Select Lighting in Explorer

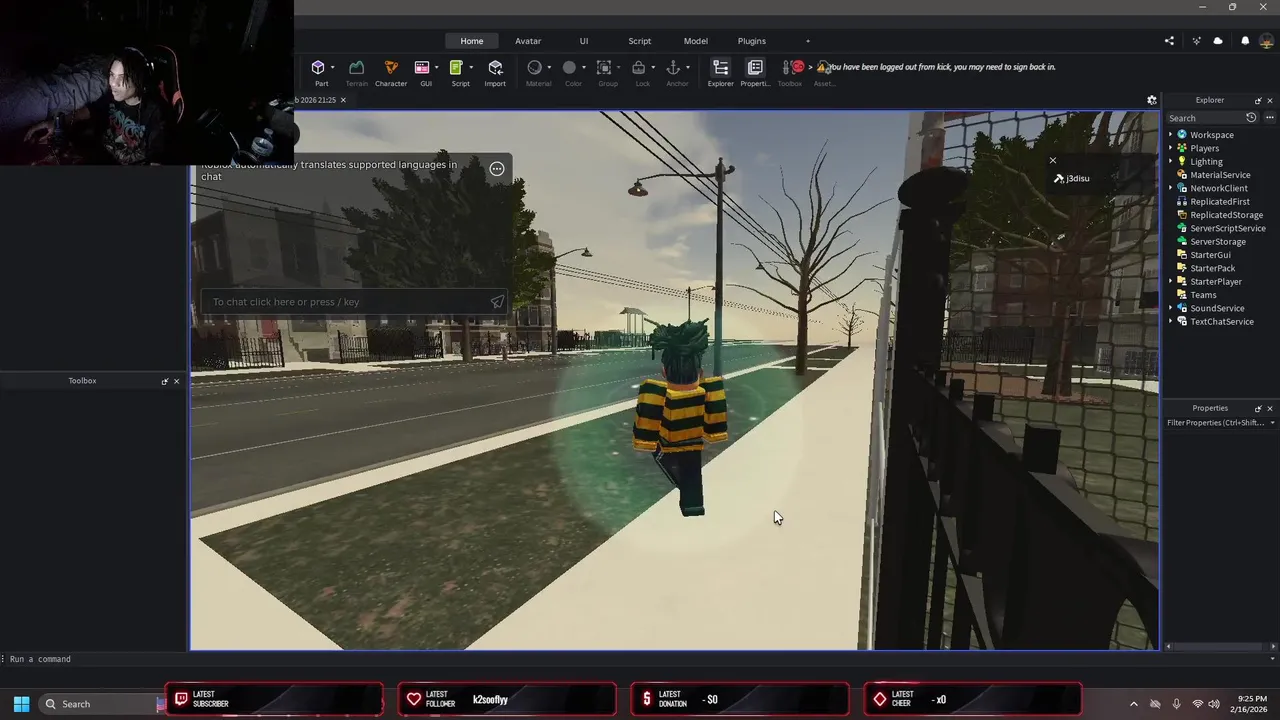point(1206,161)
